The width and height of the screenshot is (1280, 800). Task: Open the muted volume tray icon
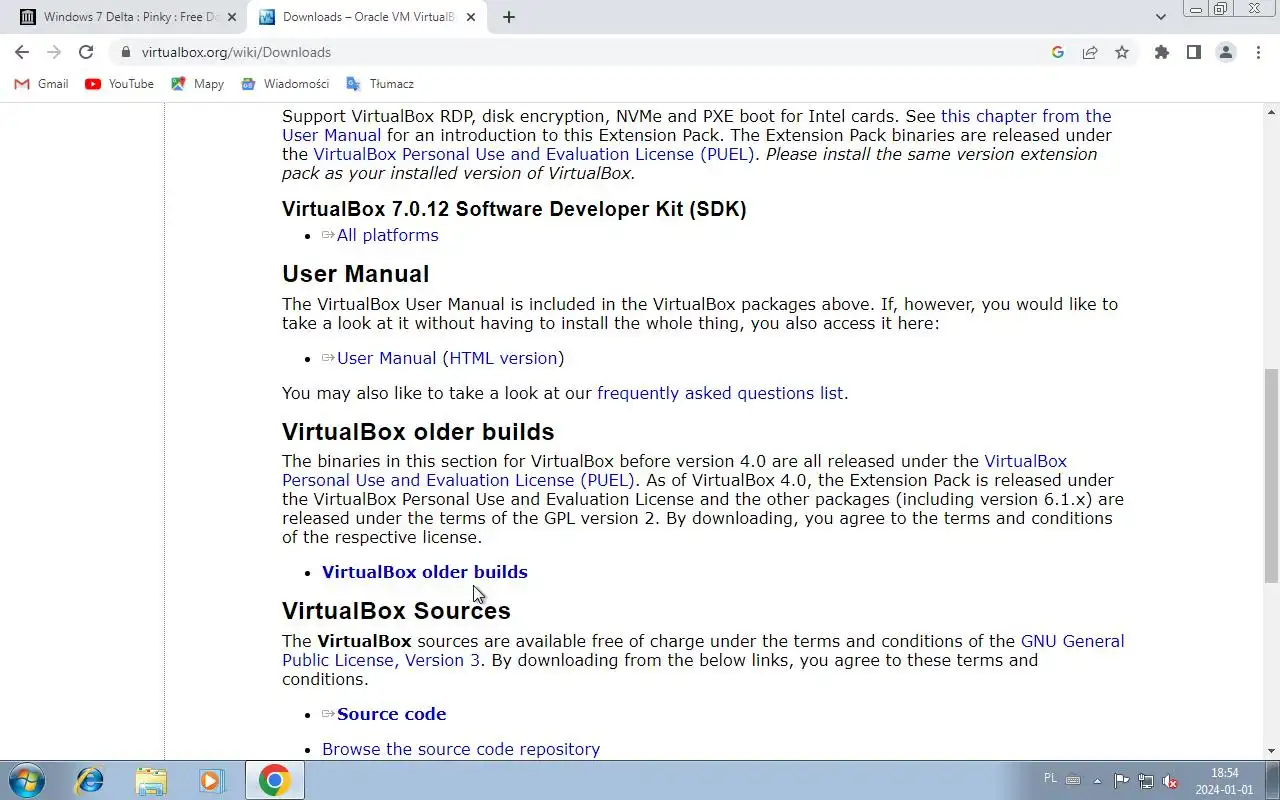1170,781
